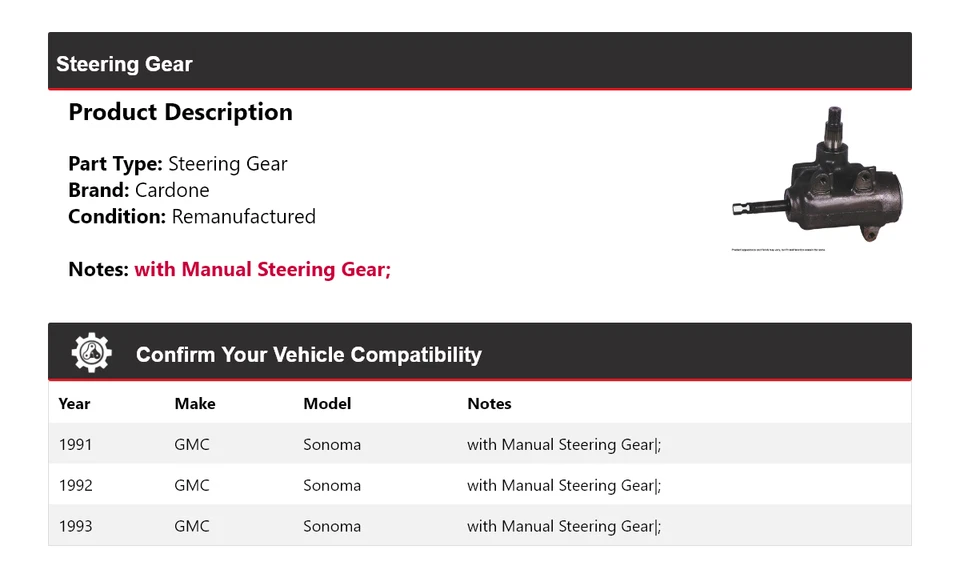
Task: Click the Steering Gear header bar title
Action: 124,64
